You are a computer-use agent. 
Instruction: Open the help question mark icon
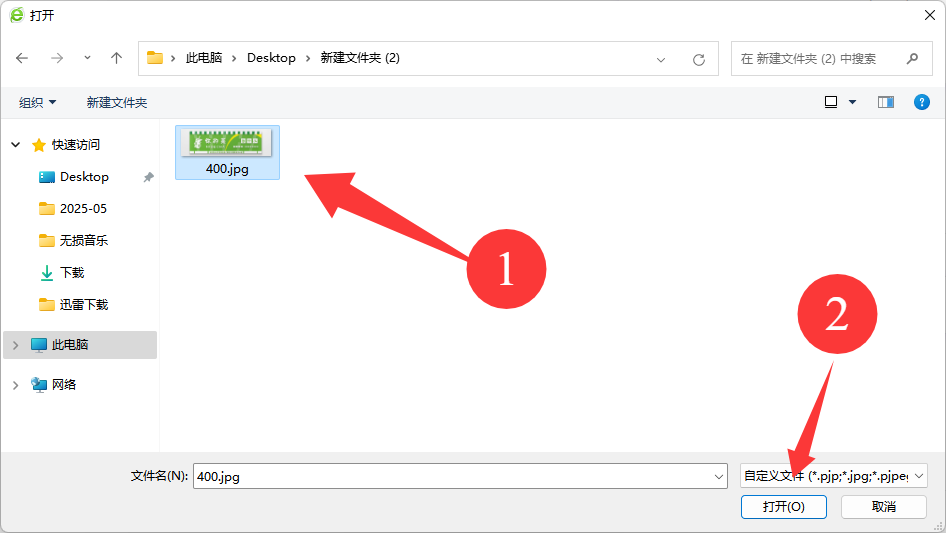pyautogui.click(x=922, y=102)
